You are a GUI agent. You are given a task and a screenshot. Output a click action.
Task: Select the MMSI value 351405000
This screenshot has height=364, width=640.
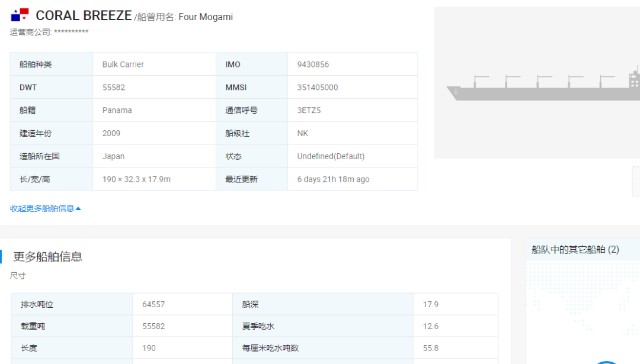pos(317,87)
